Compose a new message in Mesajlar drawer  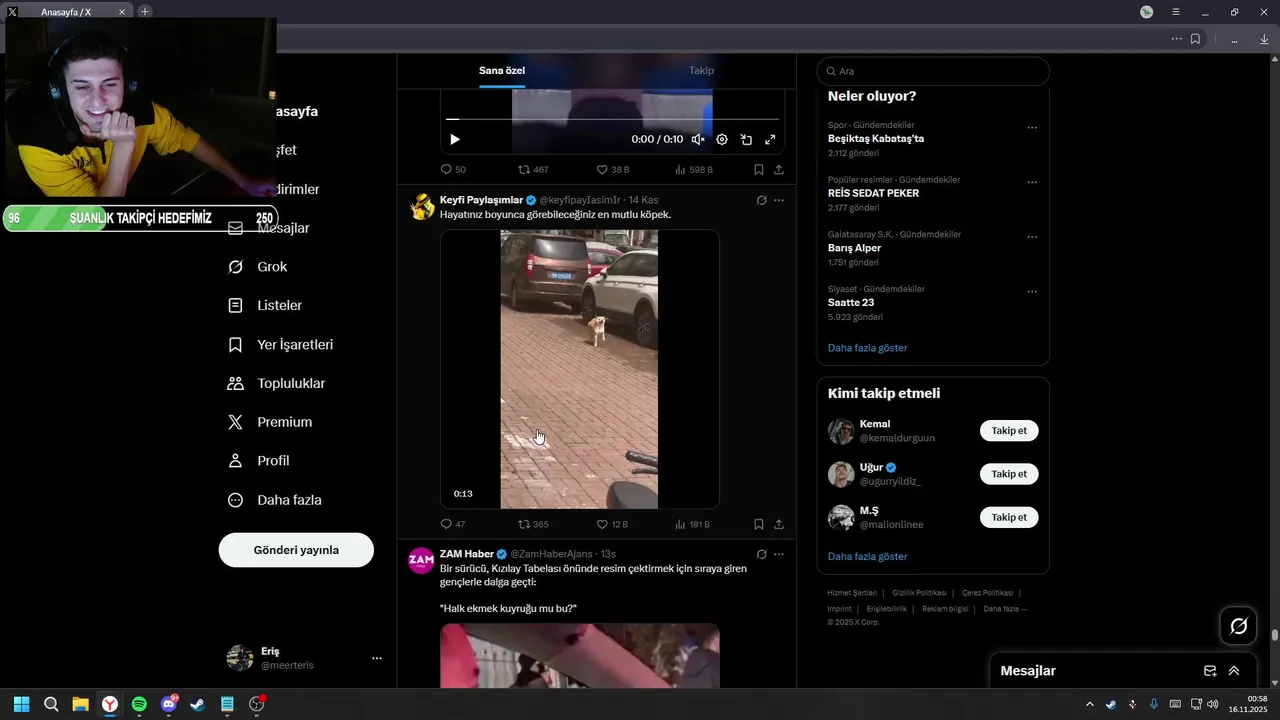[x=1210, y=671]
